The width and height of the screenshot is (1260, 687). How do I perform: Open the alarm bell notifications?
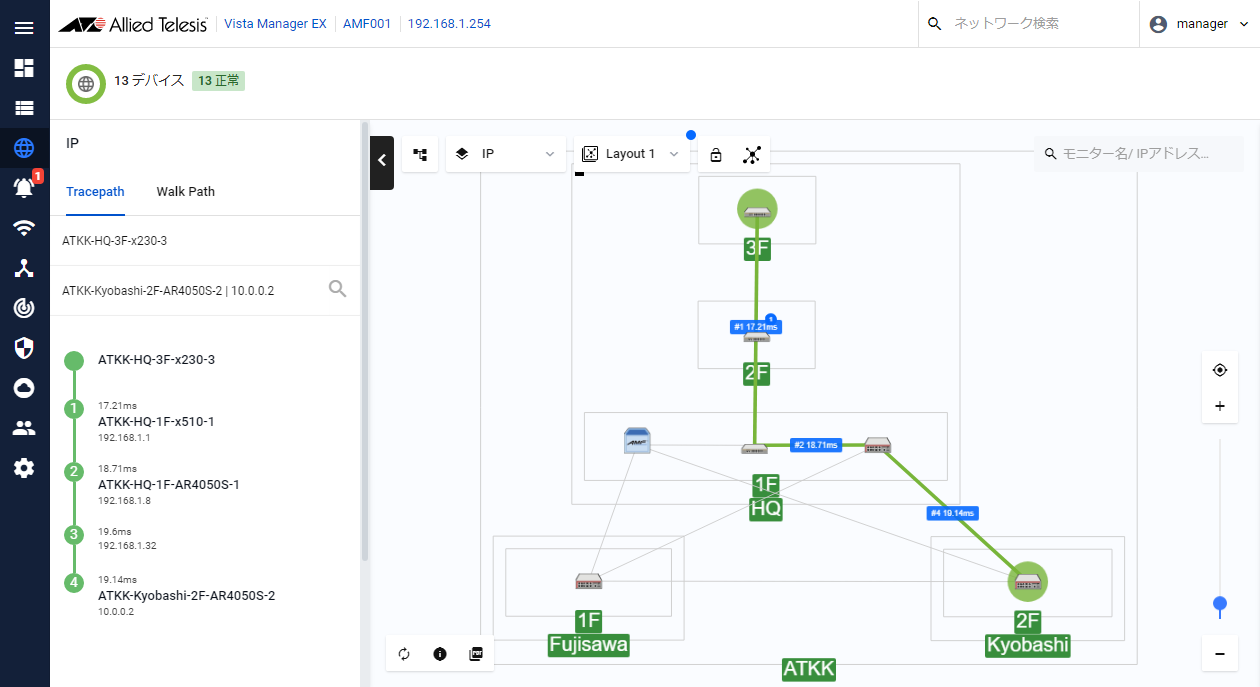[24, 187]
